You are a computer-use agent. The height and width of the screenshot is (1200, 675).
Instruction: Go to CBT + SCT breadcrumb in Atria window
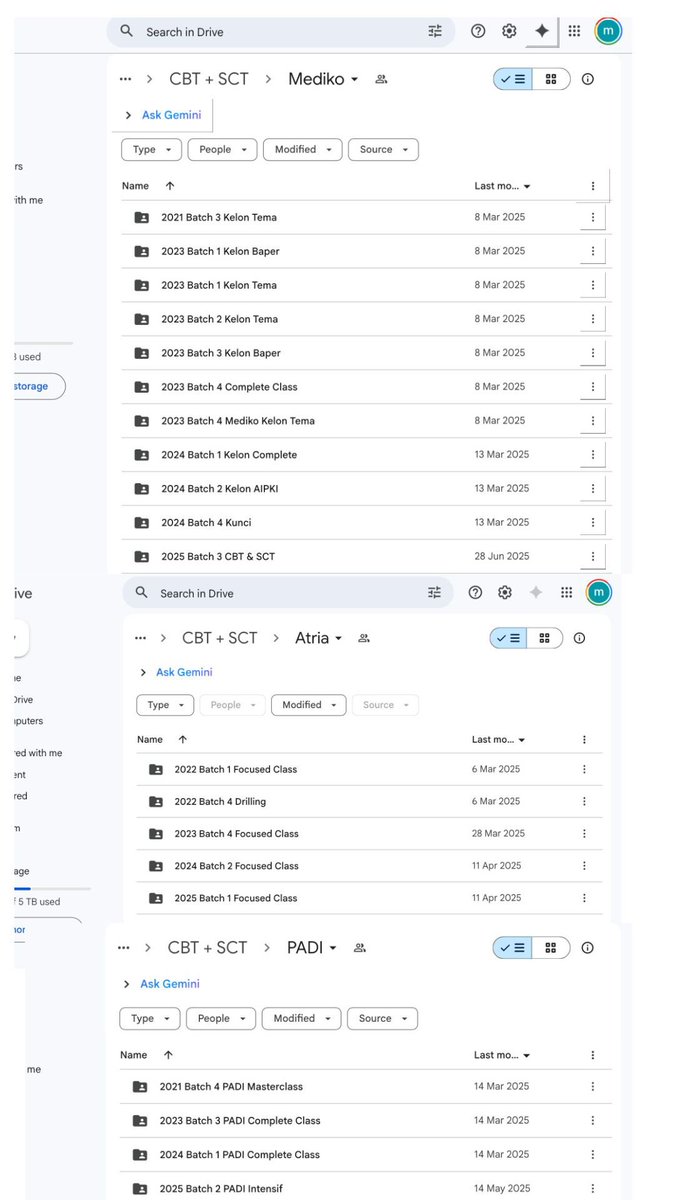pos(220,638)
